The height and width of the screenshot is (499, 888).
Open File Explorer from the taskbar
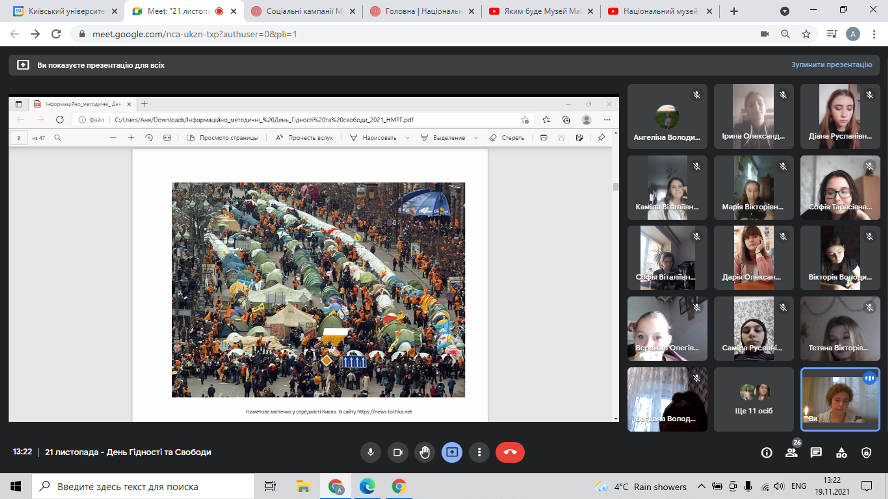click(302, 486)
